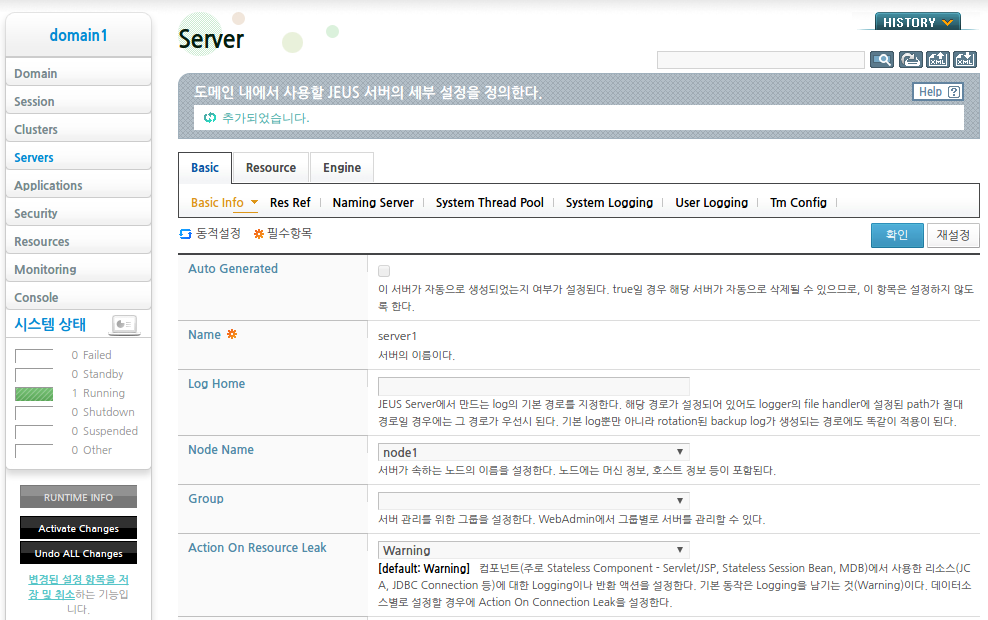Click the Undo ALL Changes button
988x620 pixels.
coord(78,553)
